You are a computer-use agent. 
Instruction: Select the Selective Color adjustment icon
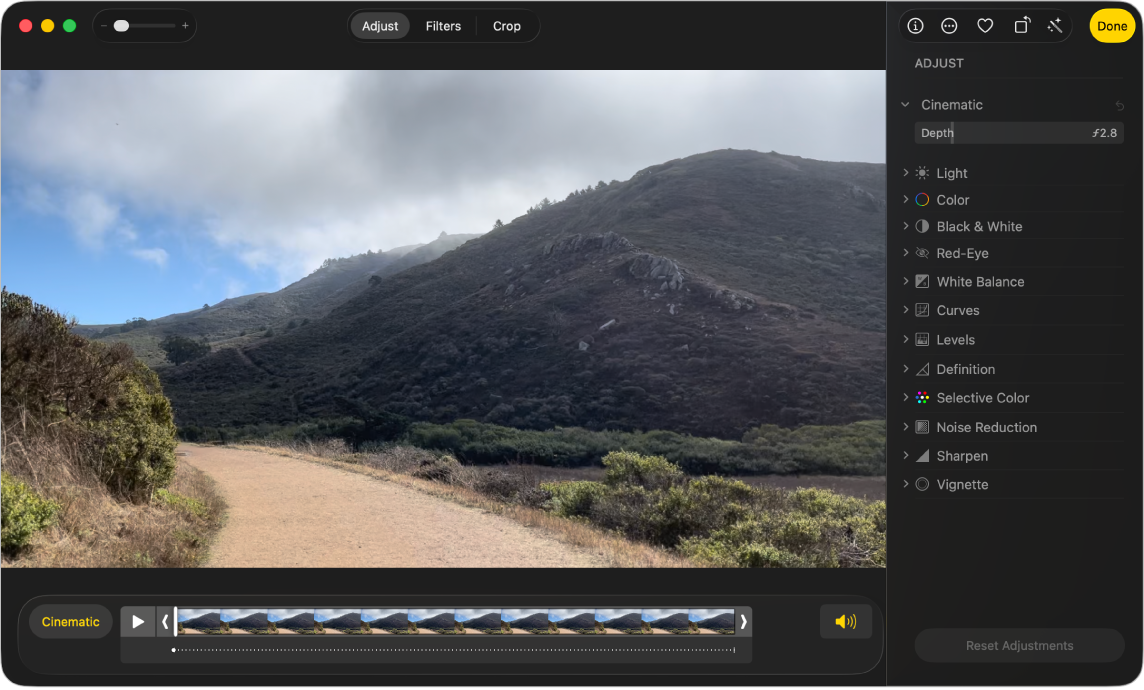click(x=921, y=397)
